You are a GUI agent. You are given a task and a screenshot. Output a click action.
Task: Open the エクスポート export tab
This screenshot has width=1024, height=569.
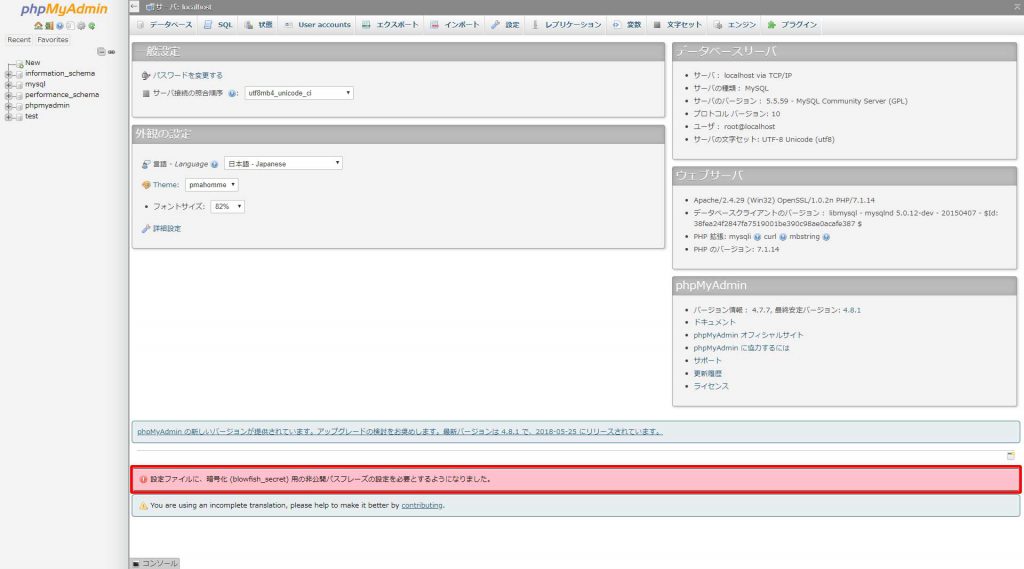391,25
